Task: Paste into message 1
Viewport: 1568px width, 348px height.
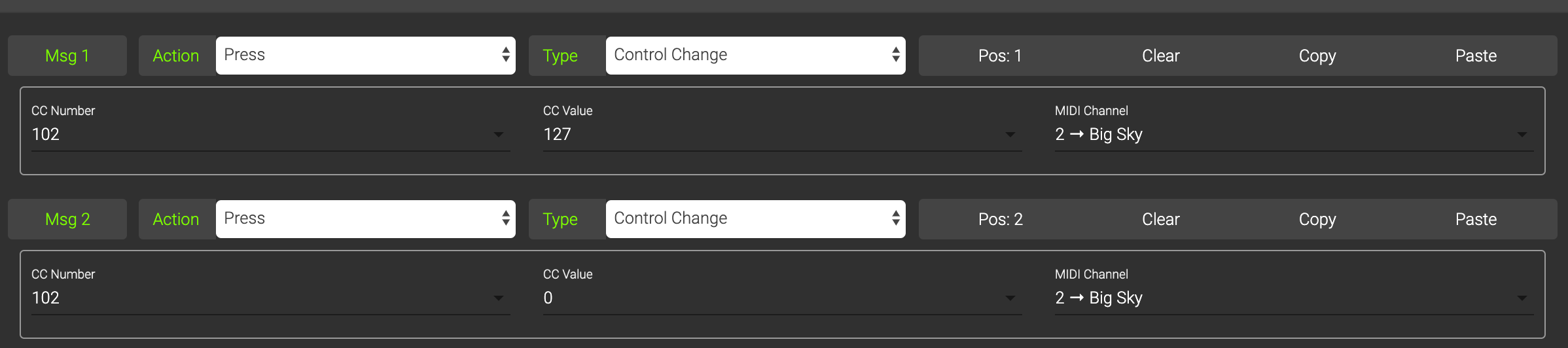Action: (x=1476, y=56)
